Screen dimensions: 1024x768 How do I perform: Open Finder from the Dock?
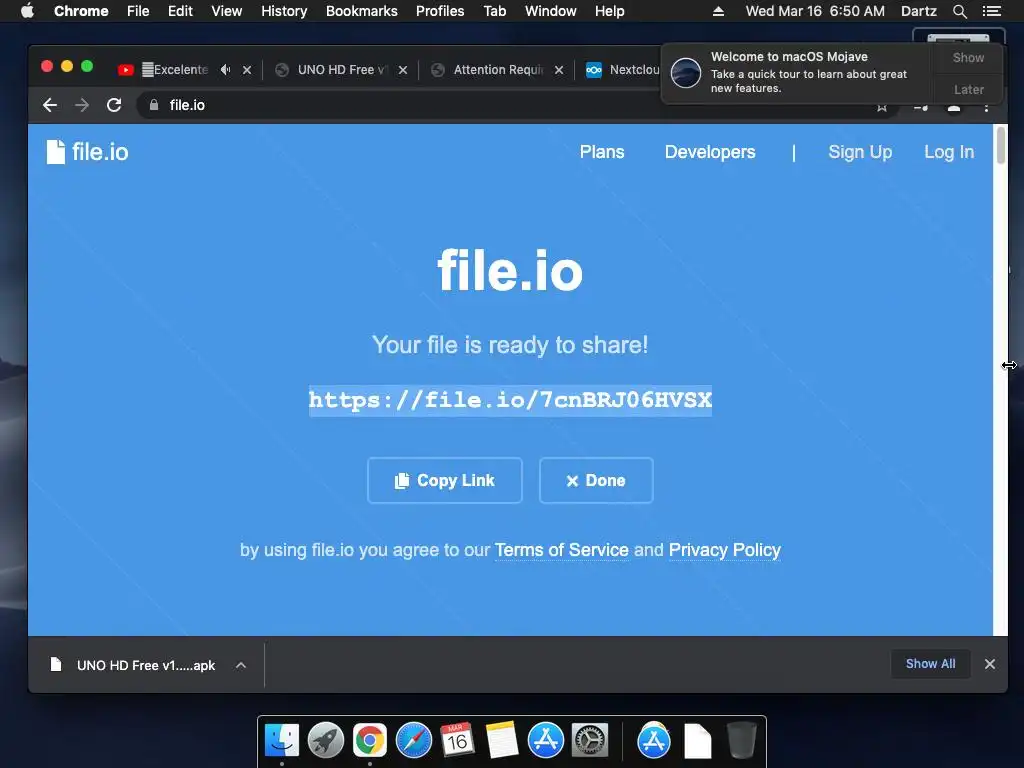coord(281,740)
